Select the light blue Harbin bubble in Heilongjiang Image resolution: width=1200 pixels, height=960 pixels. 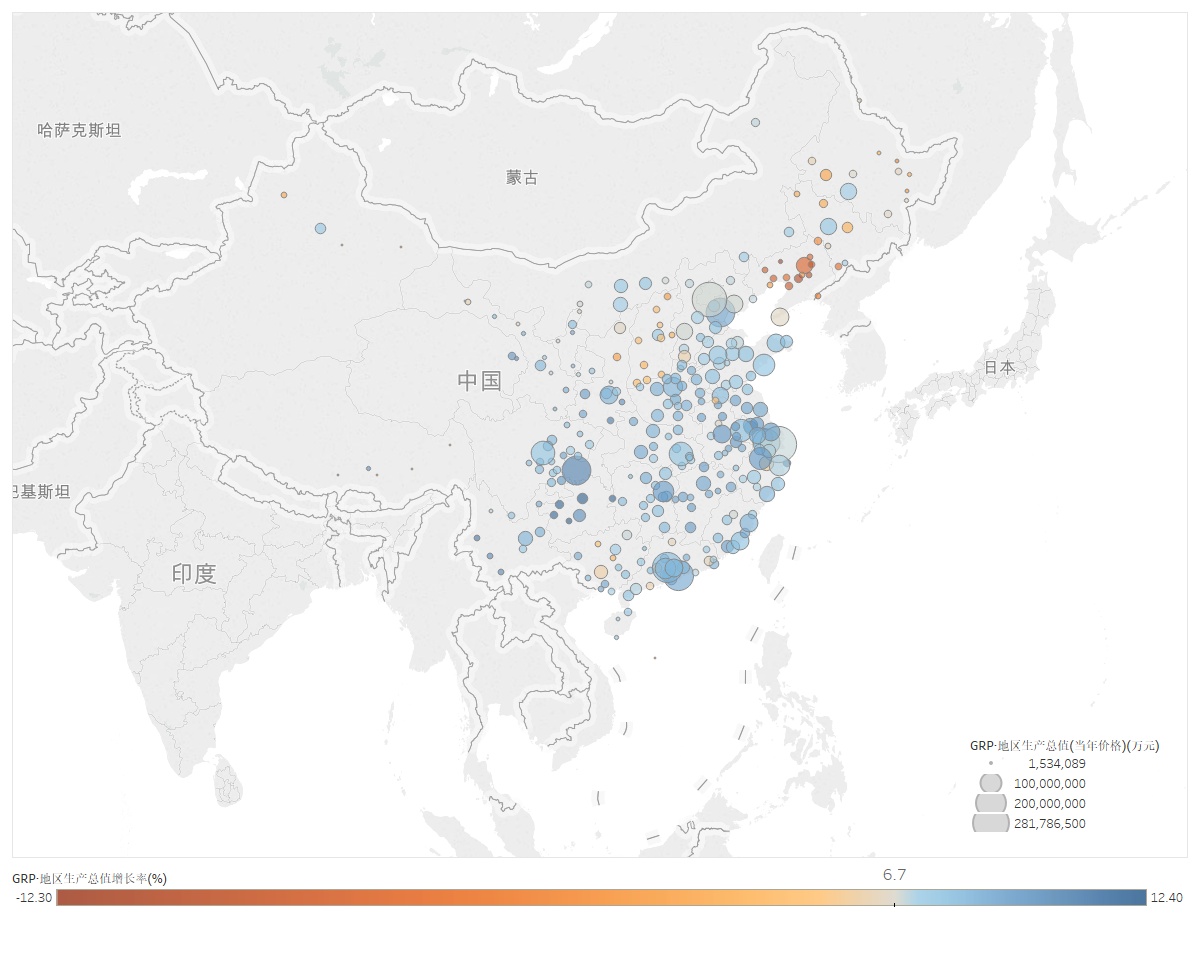point(848,191)
